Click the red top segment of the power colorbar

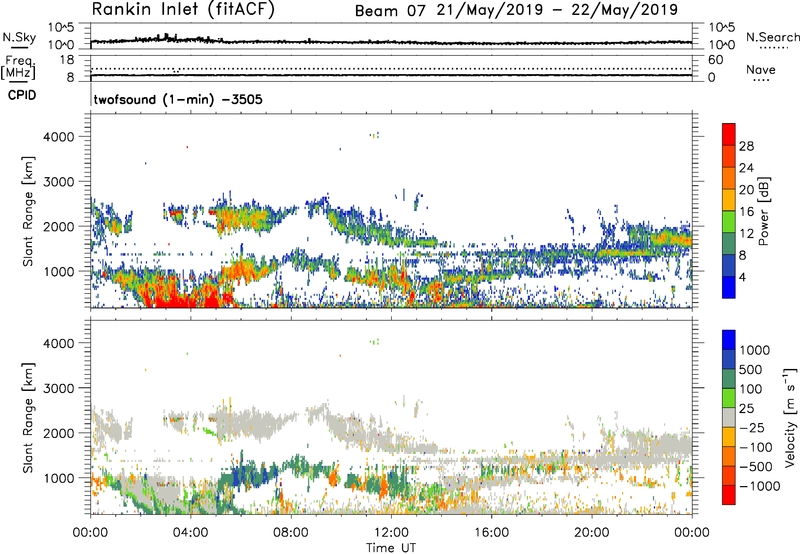tap(729, 134)
